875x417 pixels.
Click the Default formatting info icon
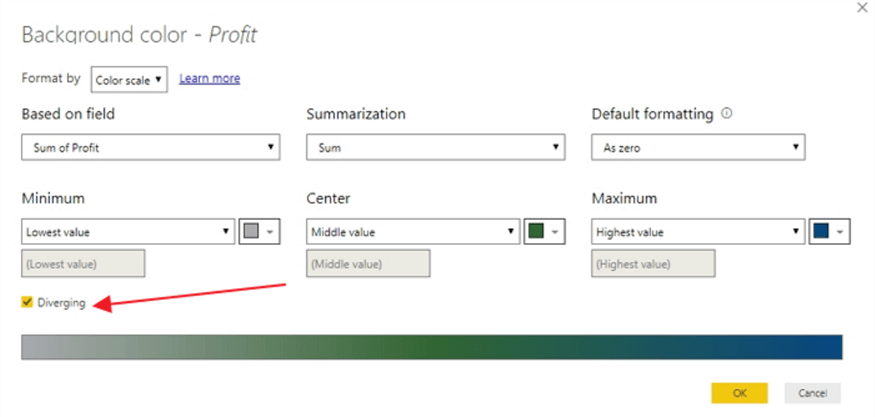(726, 114)
